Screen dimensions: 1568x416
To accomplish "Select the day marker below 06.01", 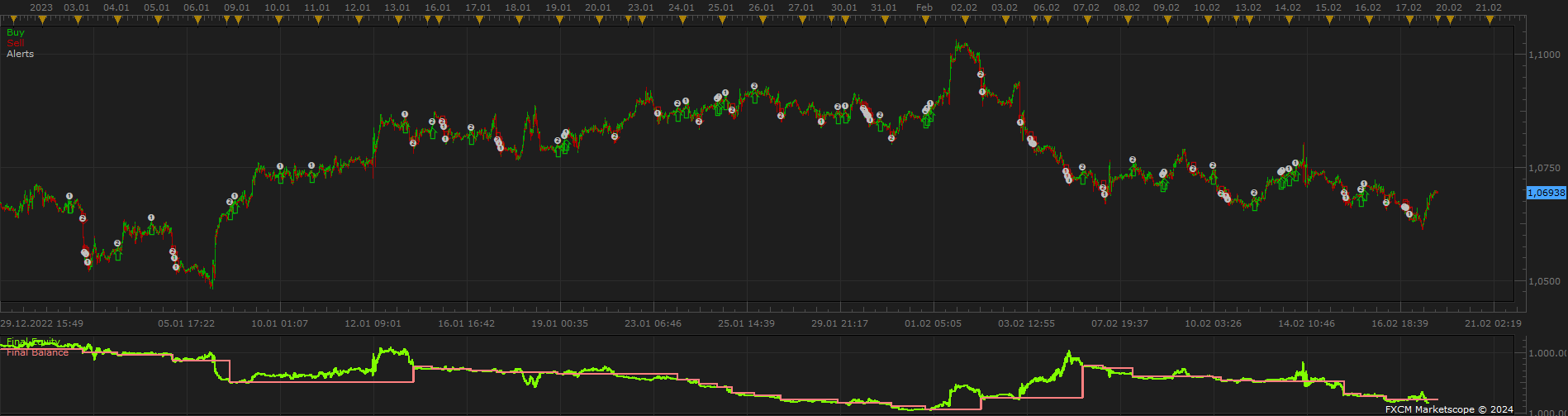I will [x=198, y=21].
